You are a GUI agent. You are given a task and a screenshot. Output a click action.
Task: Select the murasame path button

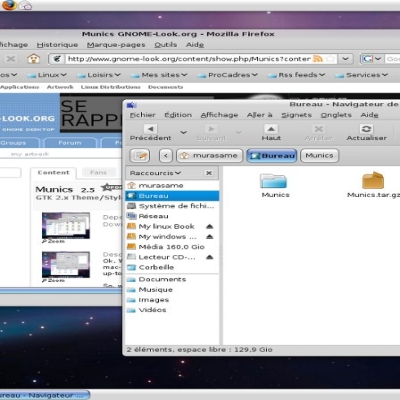tap(209, 156)
